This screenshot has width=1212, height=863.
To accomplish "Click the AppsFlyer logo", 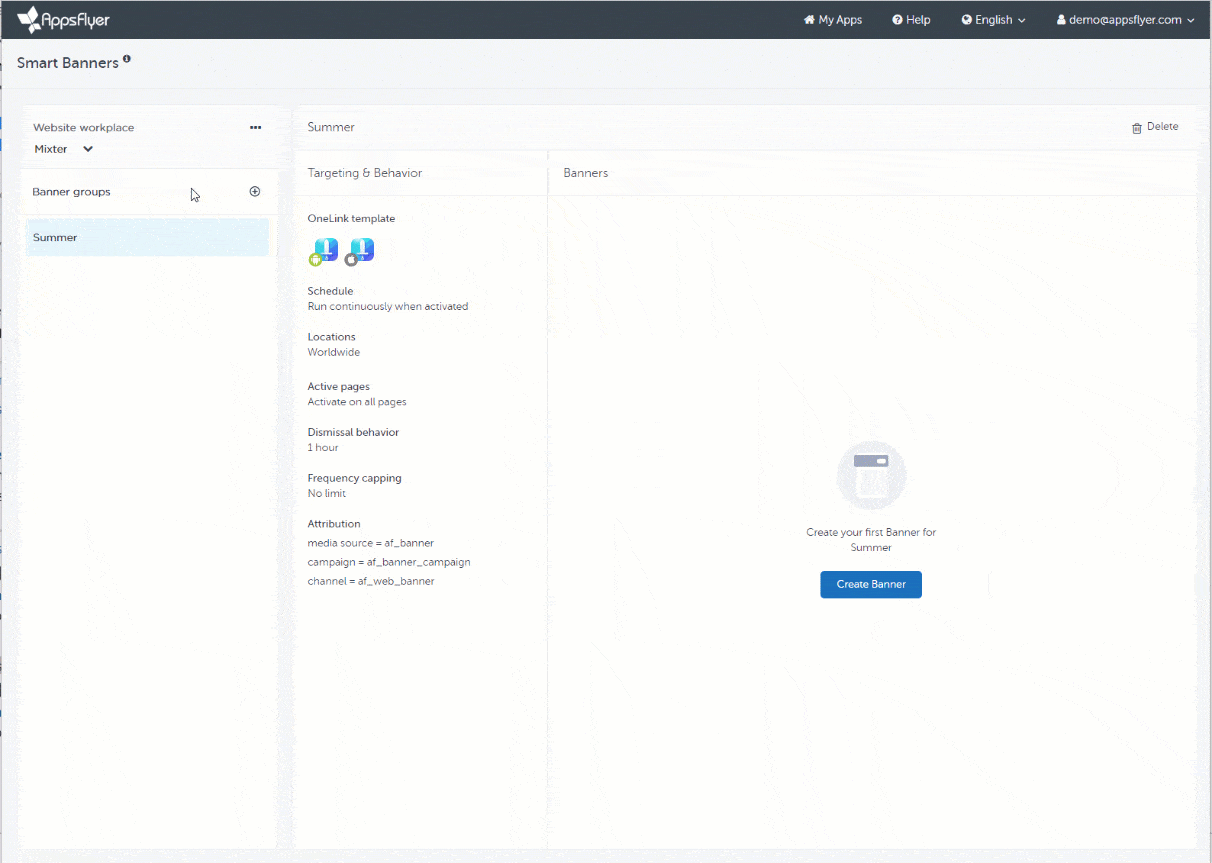I will click(63, 19).
